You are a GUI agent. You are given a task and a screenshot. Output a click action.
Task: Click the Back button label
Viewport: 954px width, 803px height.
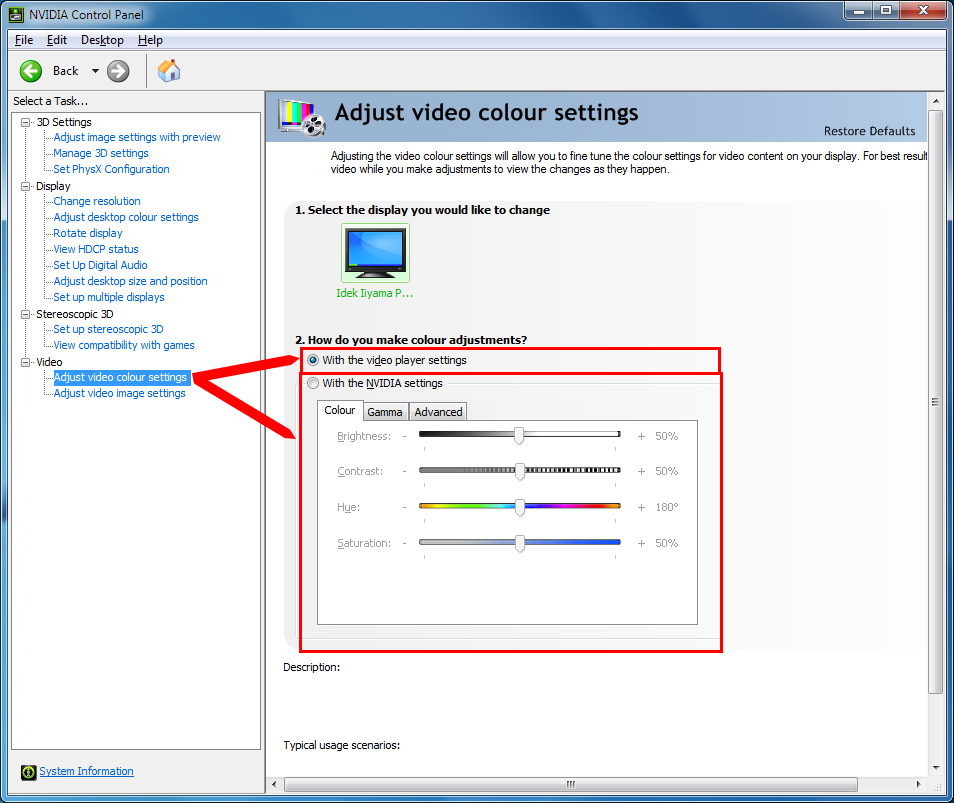[x=66, y=71]
